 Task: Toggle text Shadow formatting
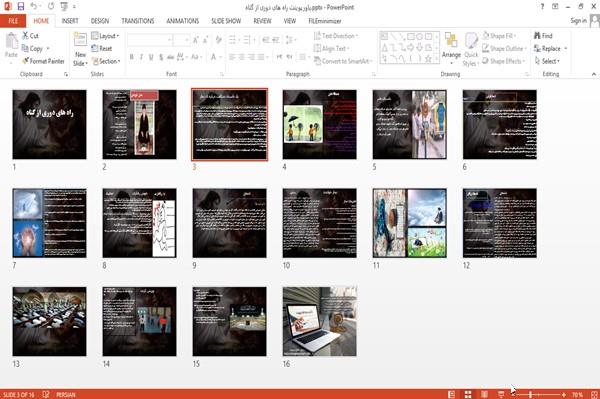(x=161, y=57)
